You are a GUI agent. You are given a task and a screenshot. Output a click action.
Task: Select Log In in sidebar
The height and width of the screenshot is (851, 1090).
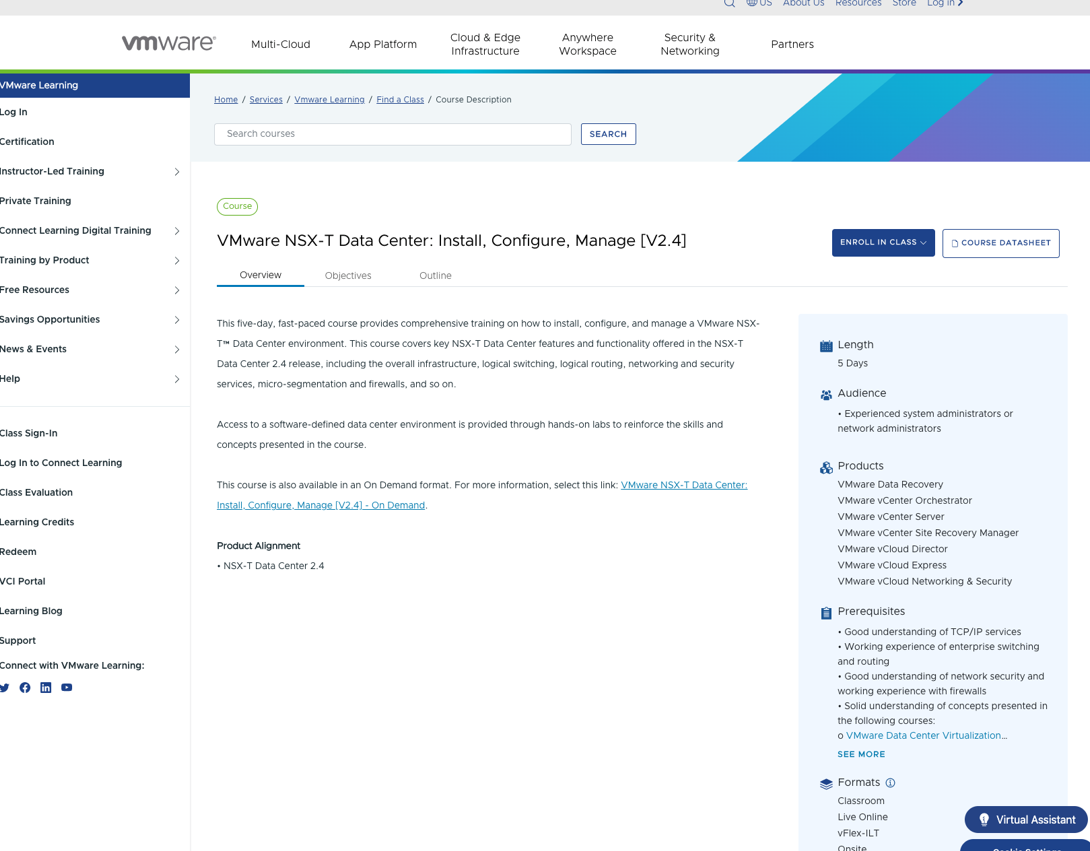tap(14, 112)
